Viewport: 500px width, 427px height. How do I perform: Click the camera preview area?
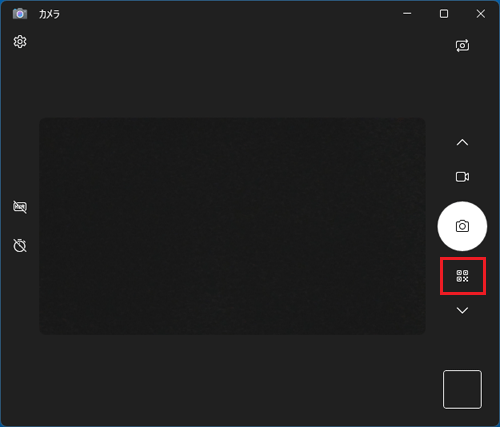pos(232,226)
